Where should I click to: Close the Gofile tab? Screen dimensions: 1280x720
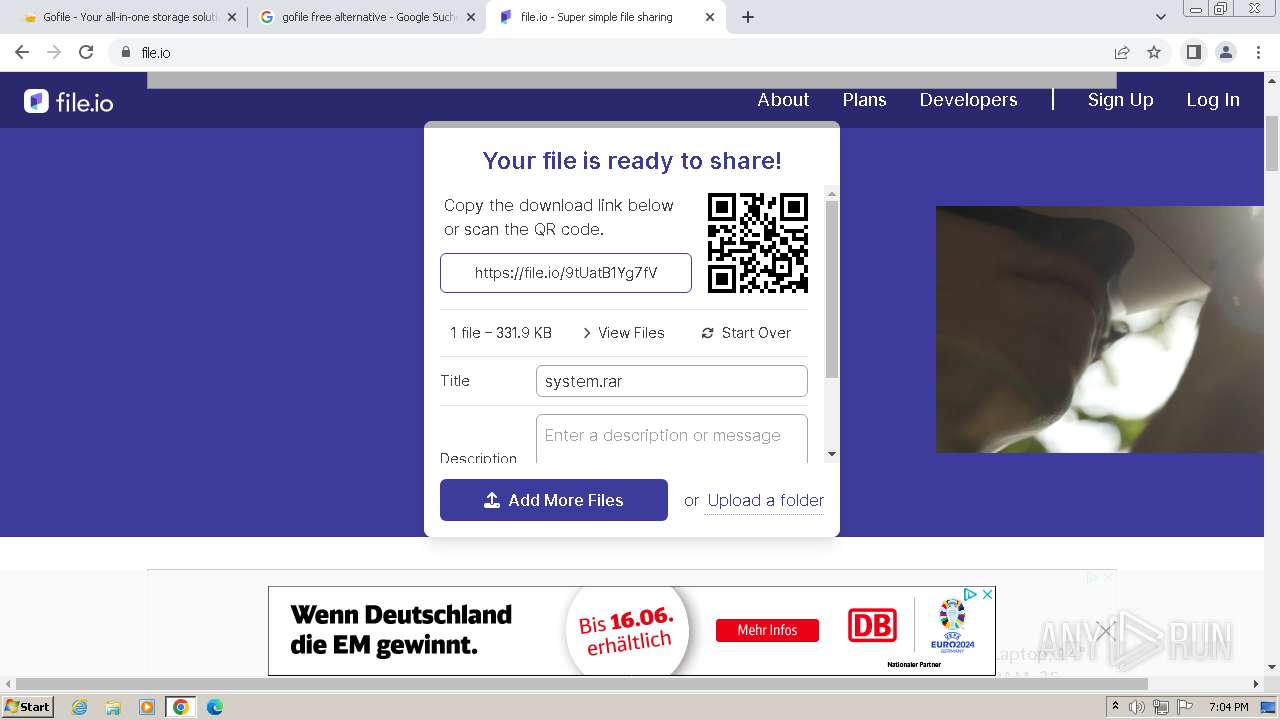232,17
